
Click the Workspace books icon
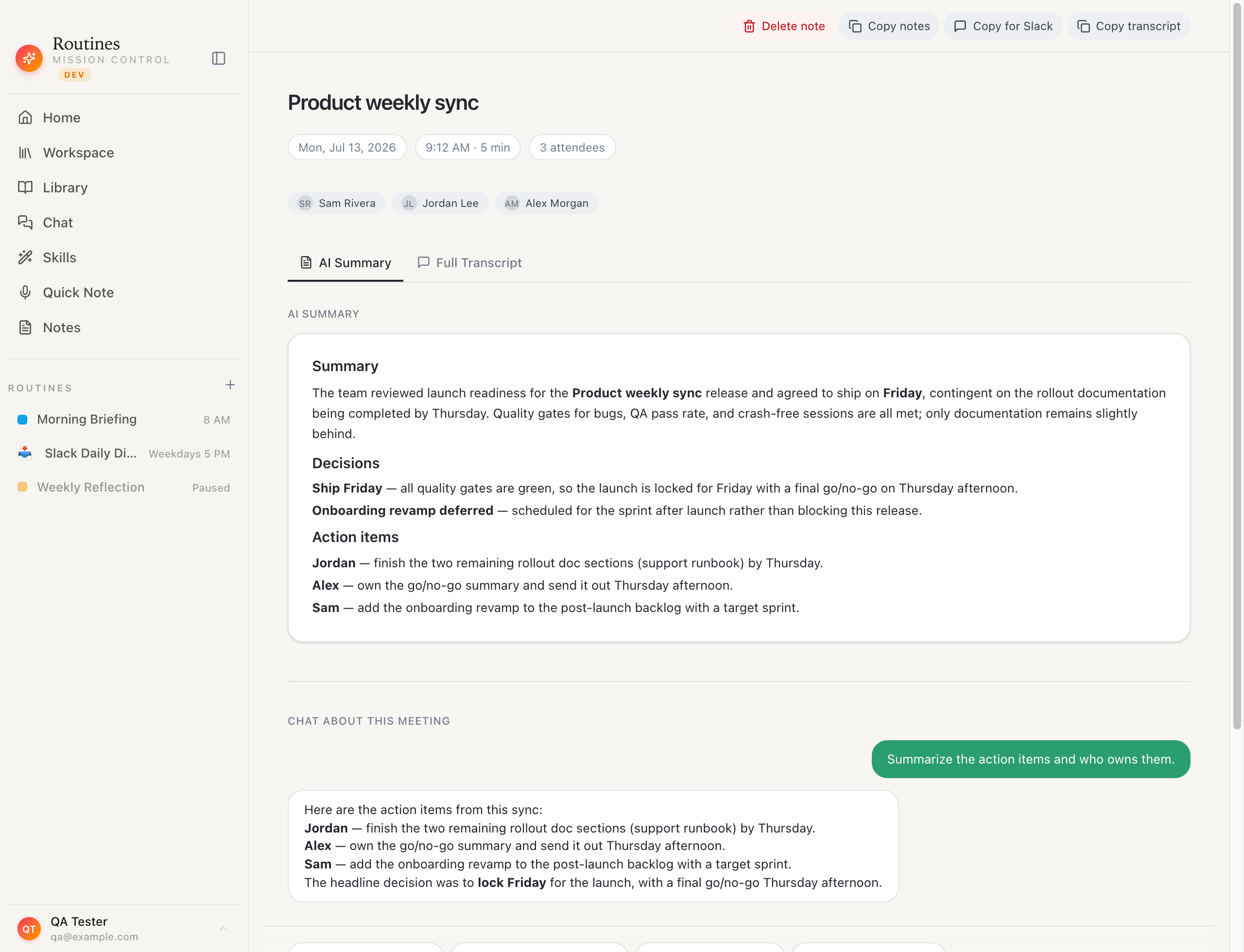coord(25,153)
